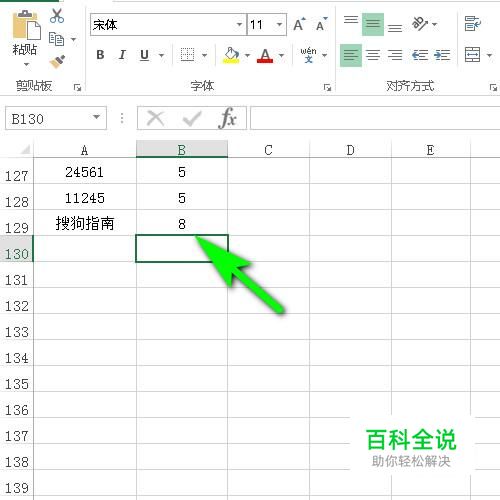Click the text orientation icon
This screenshot has height=500, width=500.
click(x=420, y=23)
